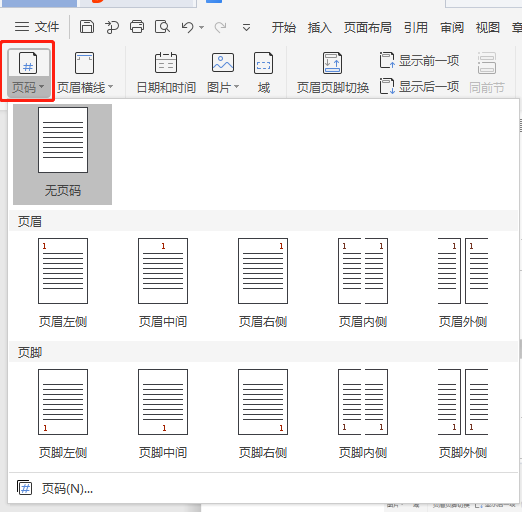Switch to the 页面布局 tab
522x512 pixels.
point(368,27)
